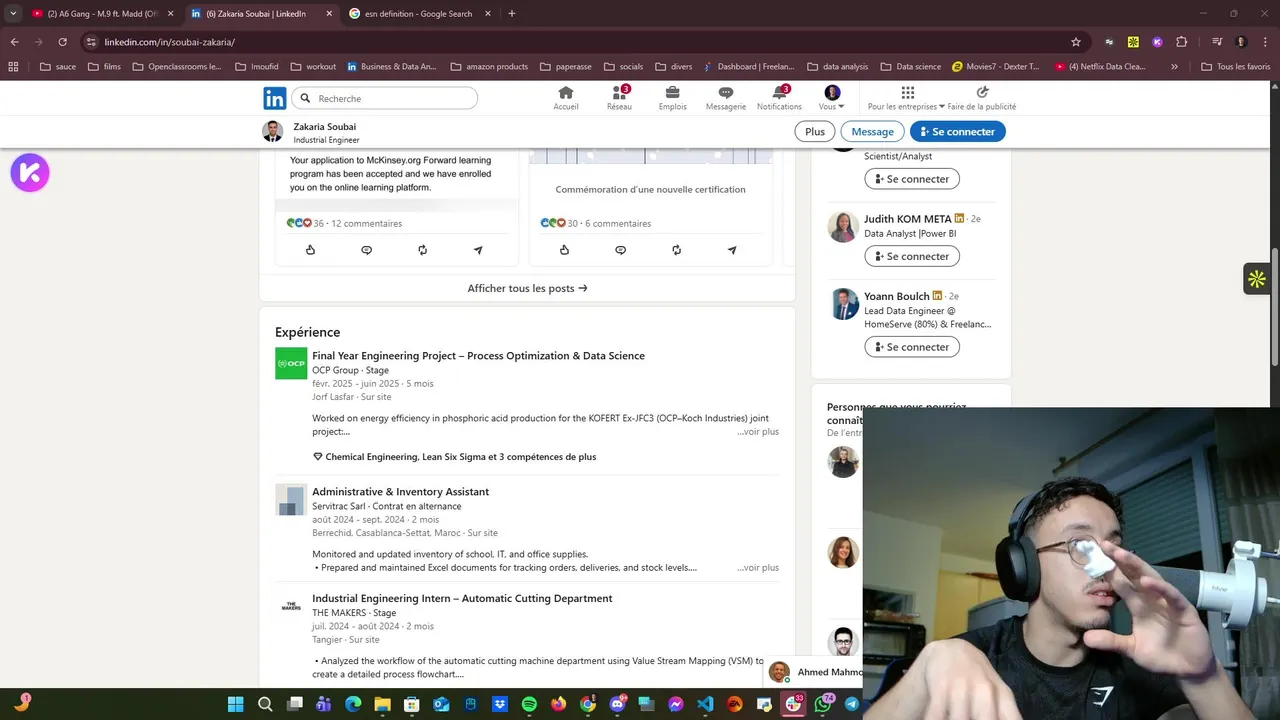The height and width of the screenshot is (720, 1280).
Task: Open Ahmed Mahmoud messaging popup
Action: pyautogui.click(x=815, y=672)
